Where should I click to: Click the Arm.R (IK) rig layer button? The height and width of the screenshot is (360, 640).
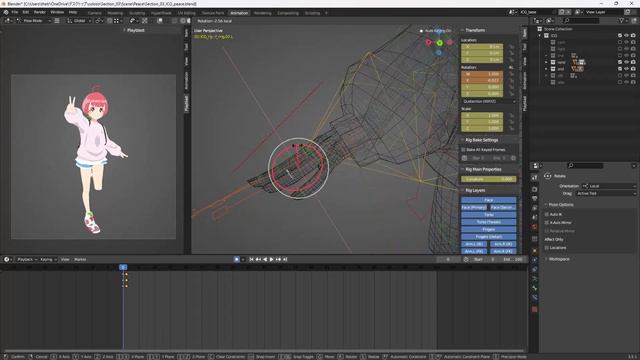(503, 244)
